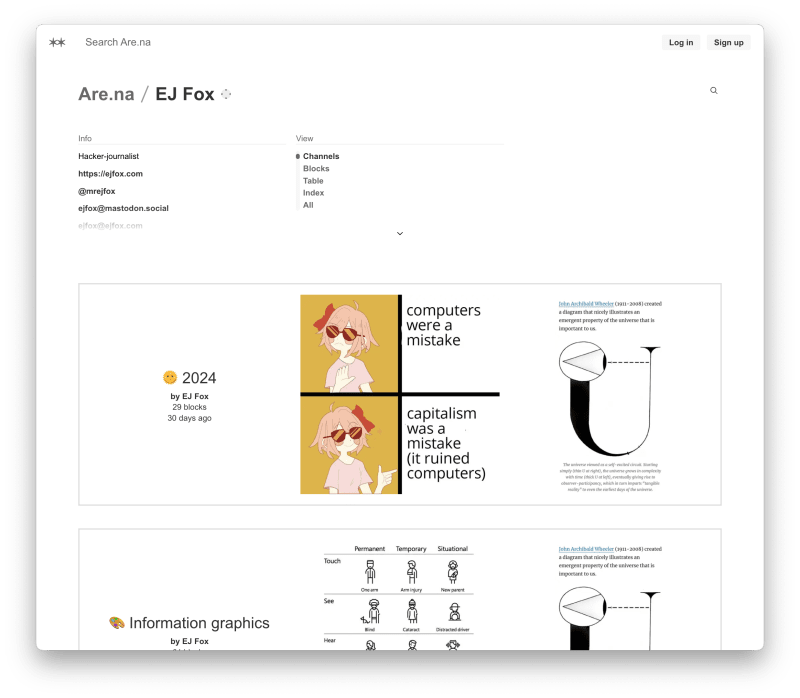The height and width of the screenshot is (698, 800).
Task: Click the search magnifier icon near the profile header
Action: [714, 90]
